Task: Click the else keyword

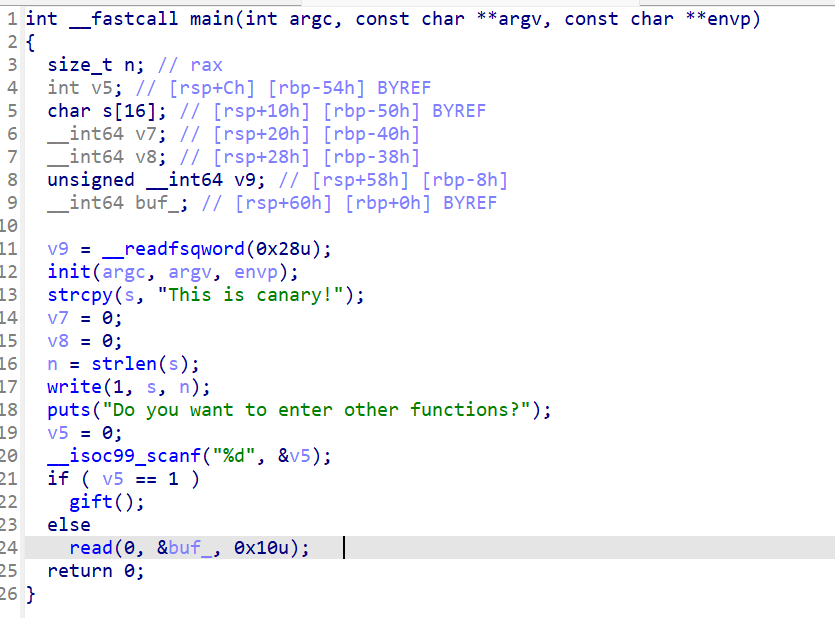Action: click(69, 525)
